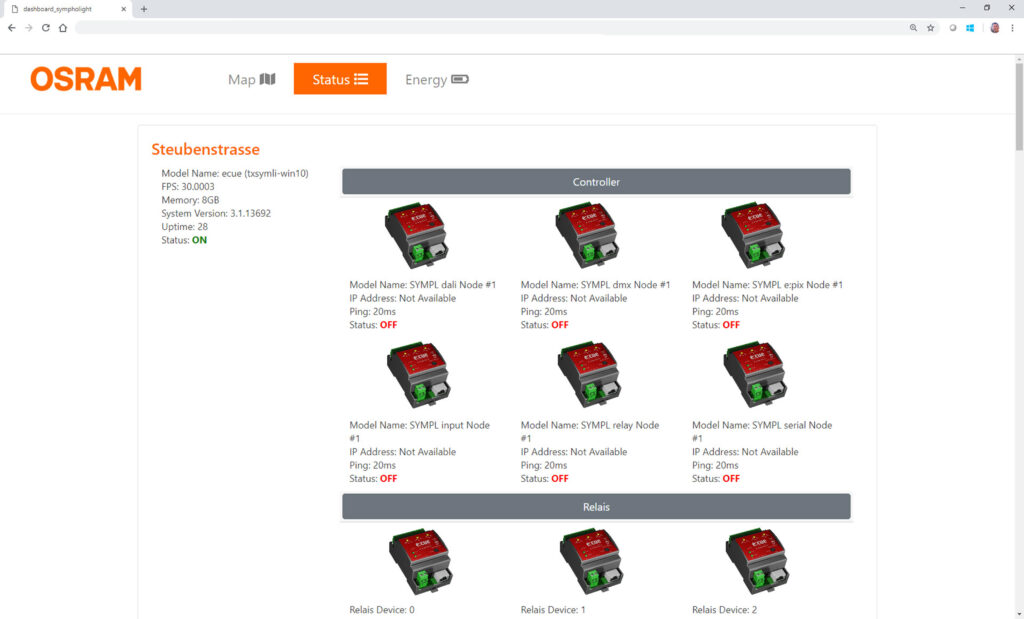The height and width of the screenshot is (619, 1024).
Task: Open a new browser tab with plus
Action: coord(144,9)
